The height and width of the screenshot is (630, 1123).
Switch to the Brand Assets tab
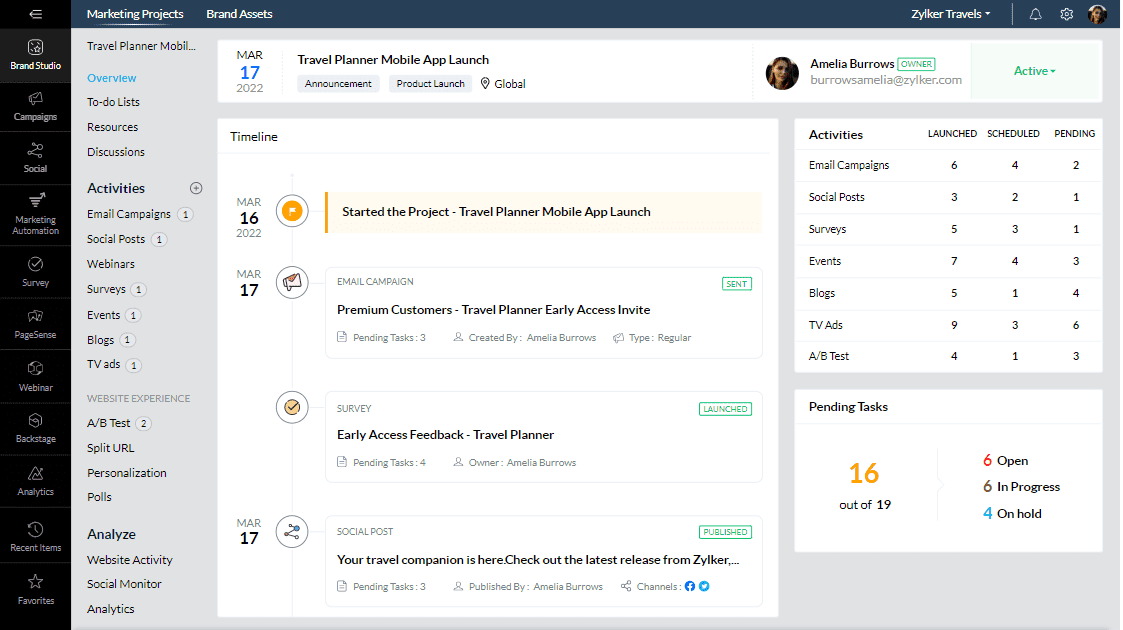[x=239, y=14]
